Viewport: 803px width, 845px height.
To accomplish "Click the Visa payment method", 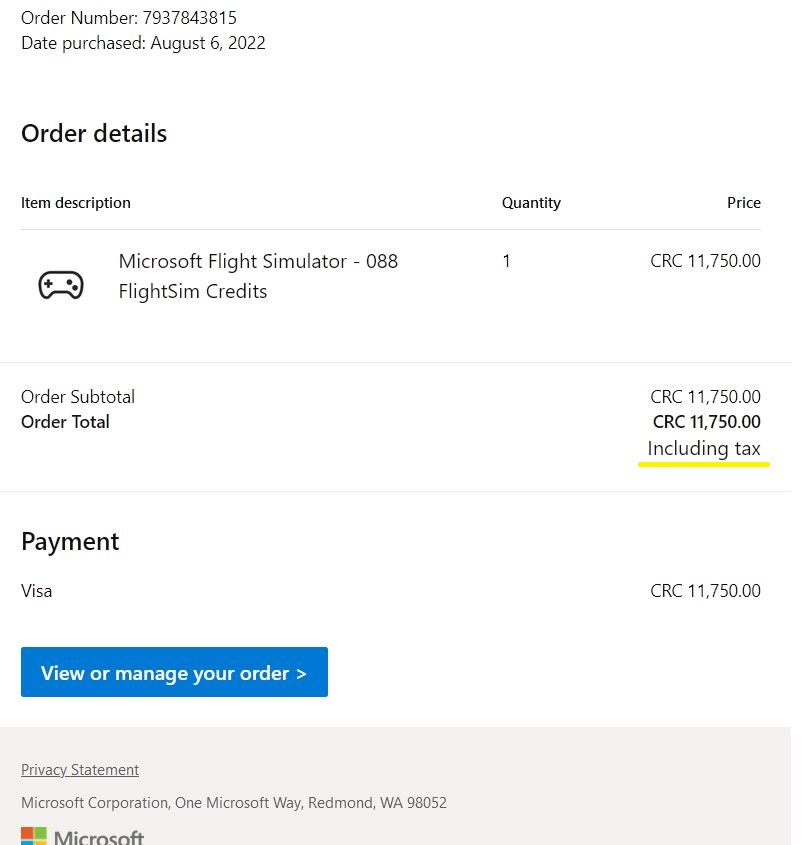I will (37, 591).
